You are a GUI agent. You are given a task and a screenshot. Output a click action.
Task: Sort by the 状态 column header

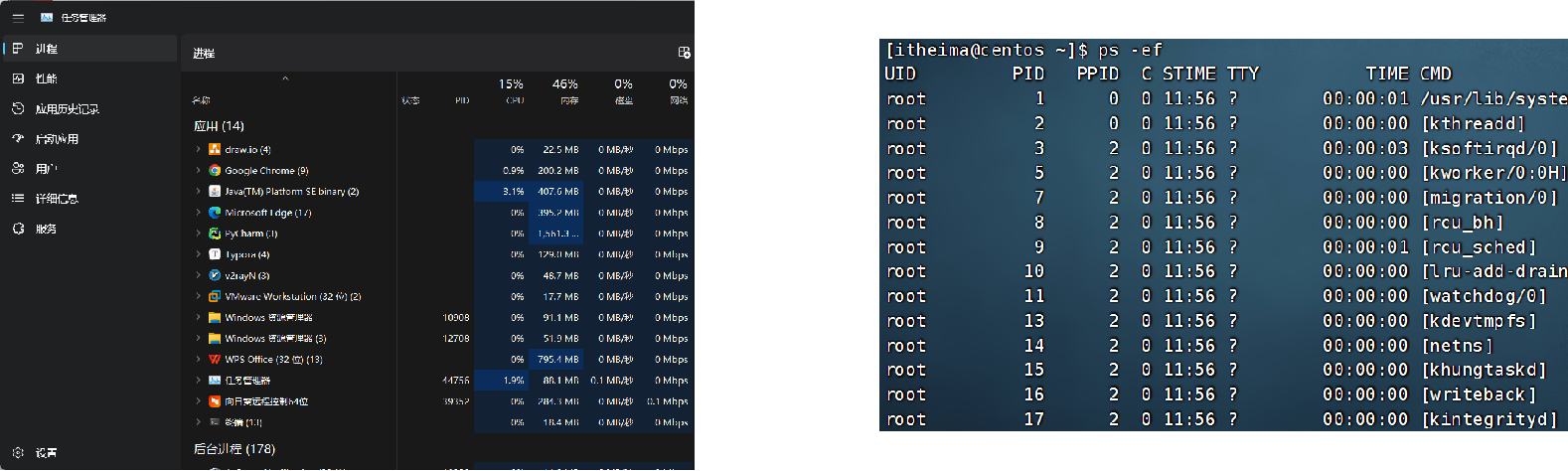point(410,100)
